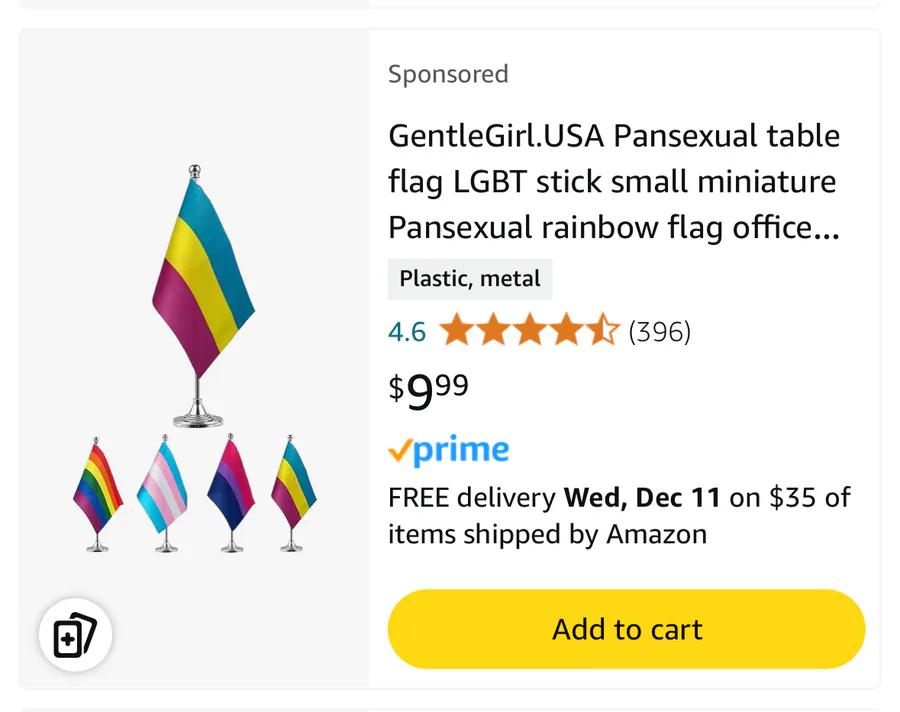The image size is (900, 712).
Task: Select the small rainbow pride flag
Action: pos(97,490)
